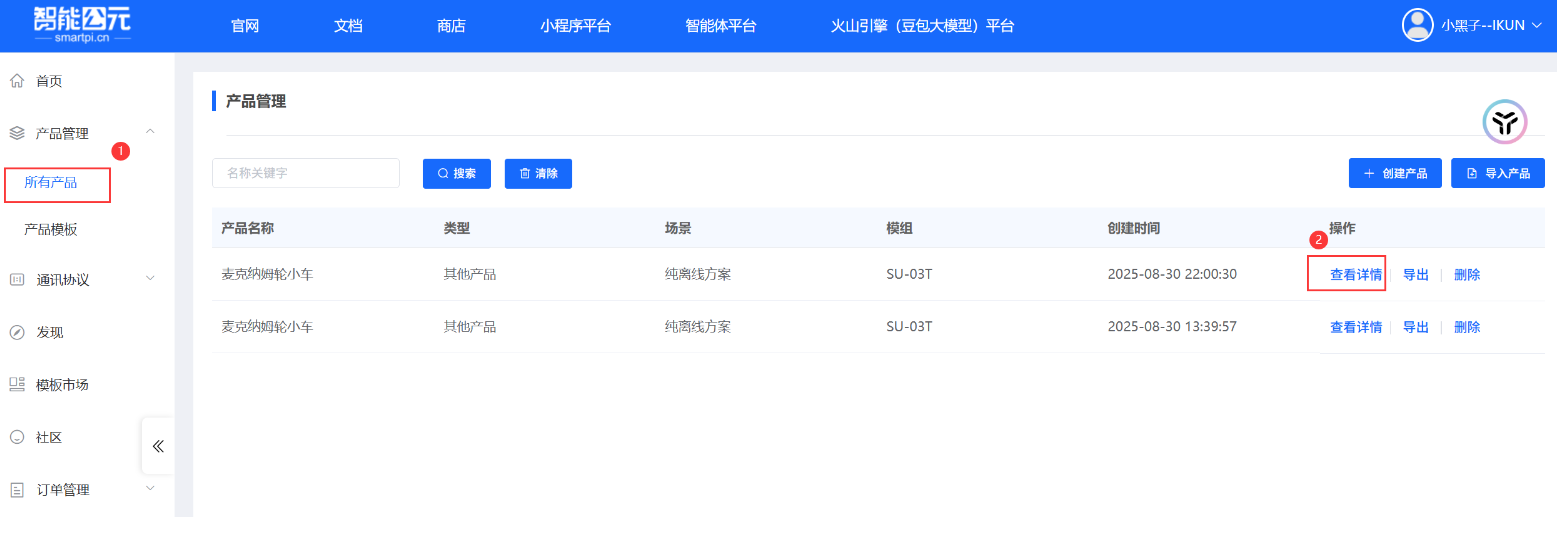The width and height of the screenshot is (1557, 545).
Task: View details of product created 13:39:57
Action: point(1356,327)
